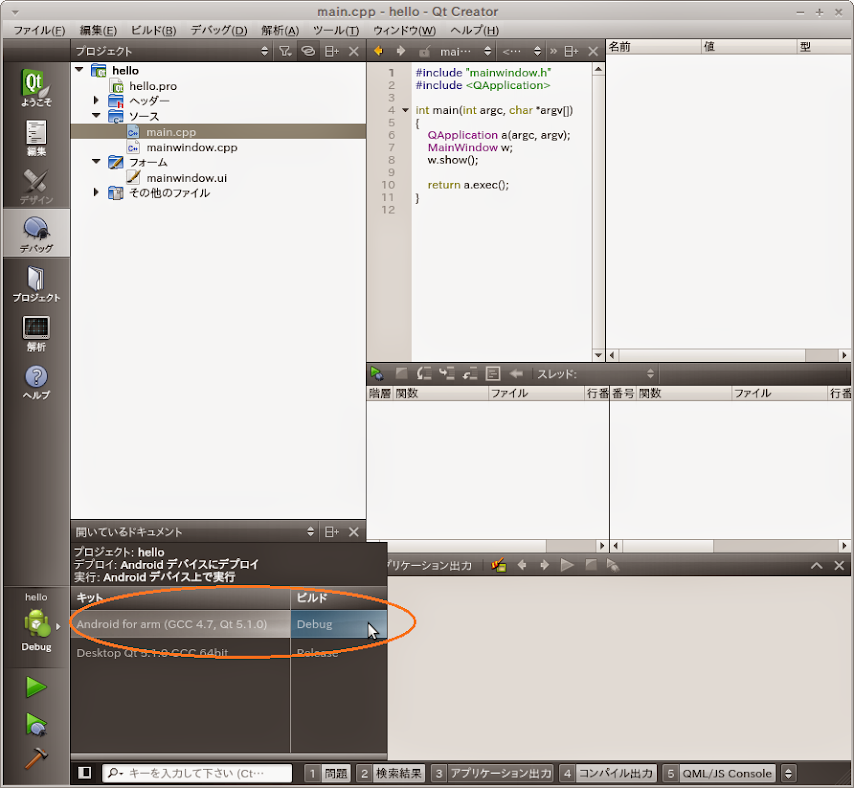Screen dimensions: 854x788
Task: Open the Qt Welcome mode
Action: (36, 88)
